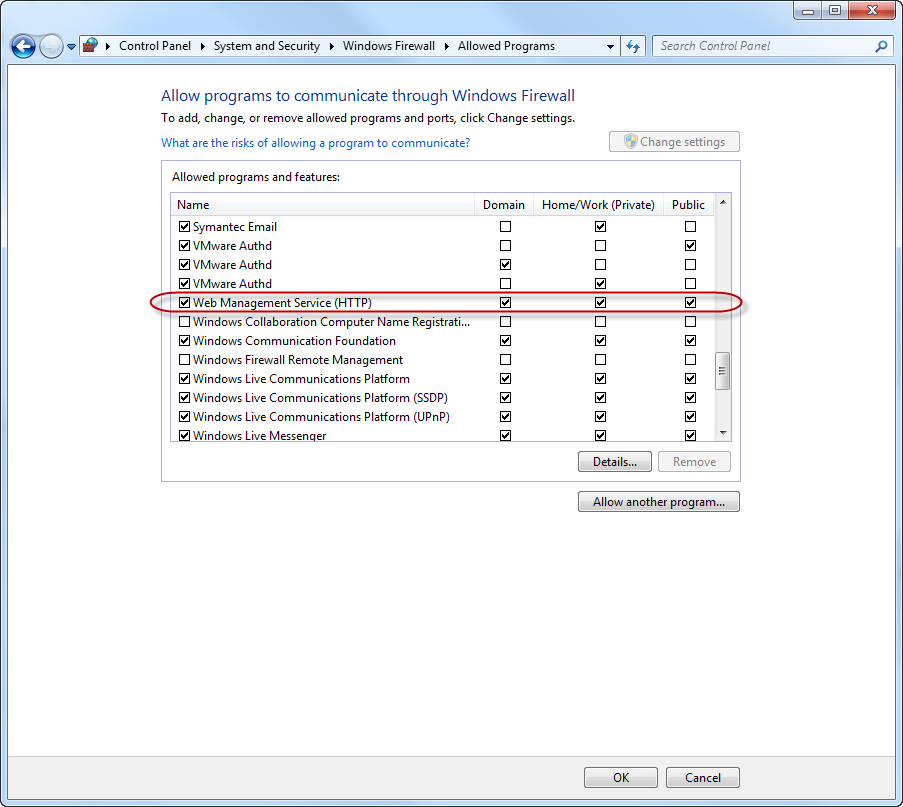Viewport: 903px width, 807px height.
Task: Click the Forward navigation arrow button
Action: [x=51, y=46]
